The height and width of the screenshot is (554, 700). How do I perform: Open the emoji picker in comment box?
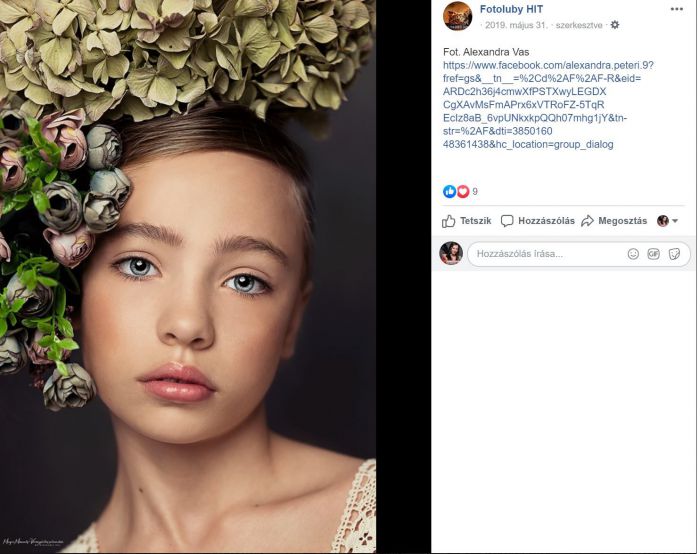[633, 254]
